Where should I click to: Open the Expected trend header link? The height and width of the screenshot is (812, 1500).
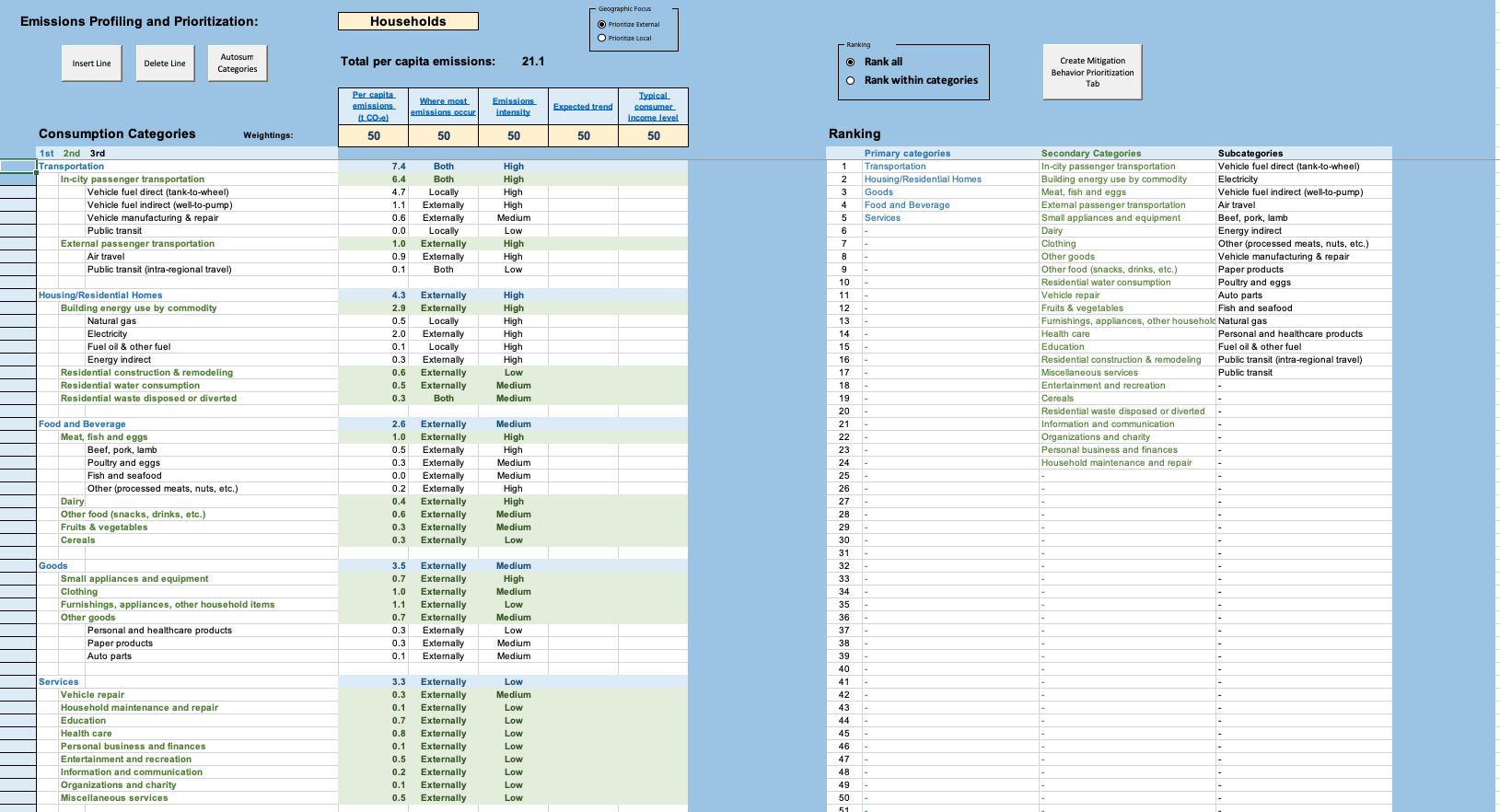[583, 107]
